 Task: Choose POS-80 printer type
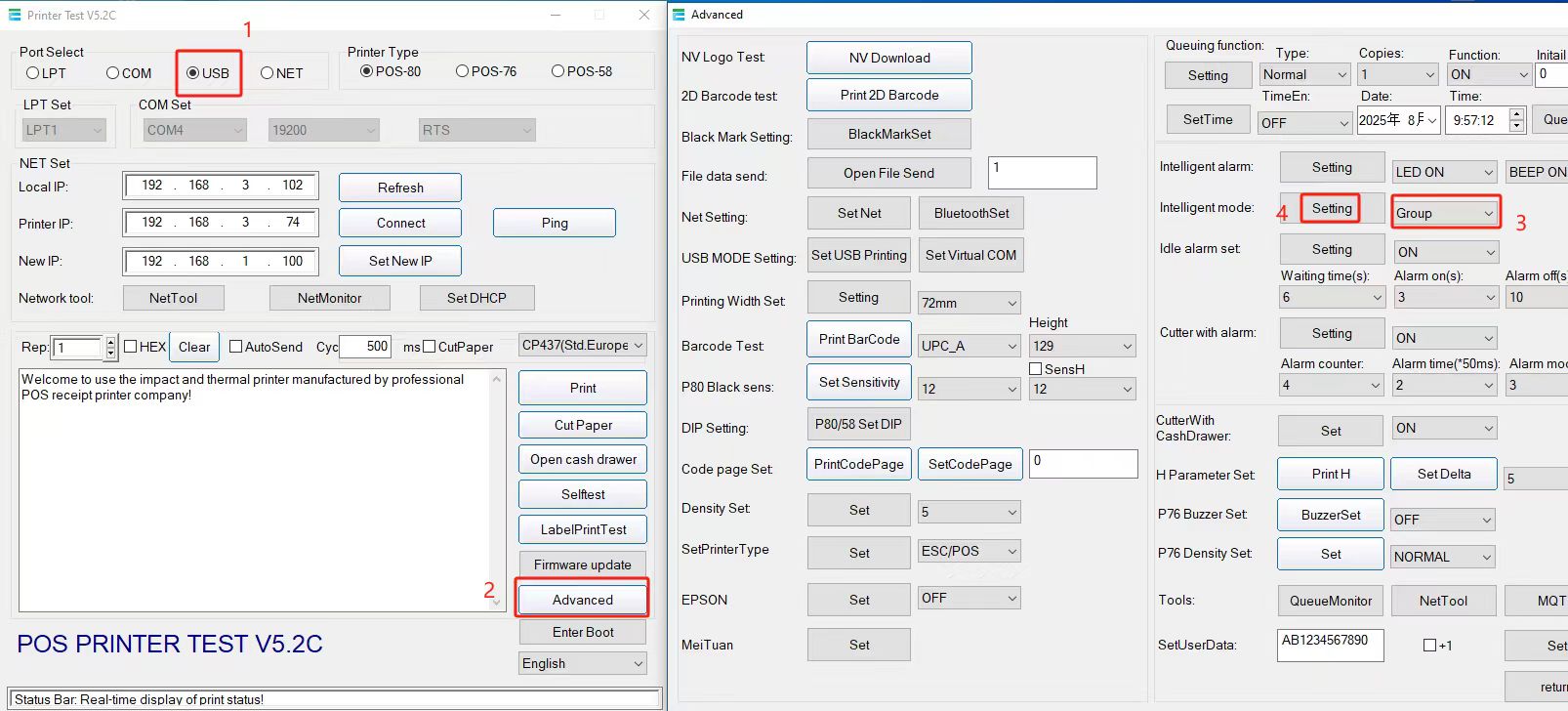coord(367,71)
